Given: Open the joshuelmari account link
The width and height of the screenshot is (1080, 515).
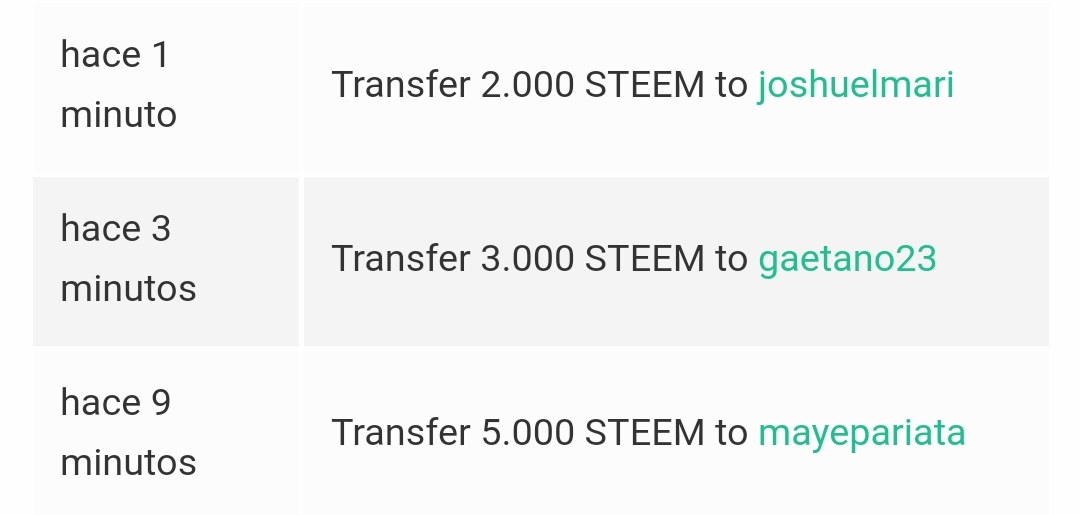Looking at the screenshot, I should coord(855,85).
